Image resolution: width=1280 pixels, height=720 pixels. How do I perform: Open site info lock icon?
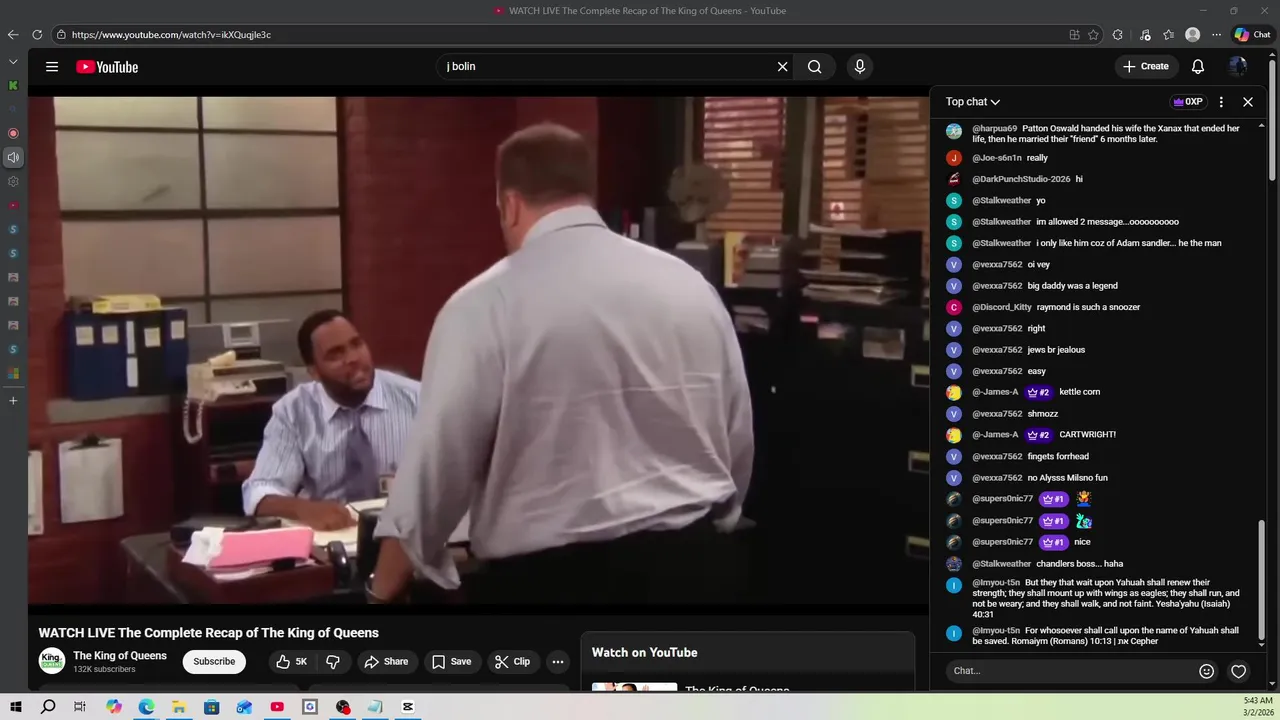[61, 34]
